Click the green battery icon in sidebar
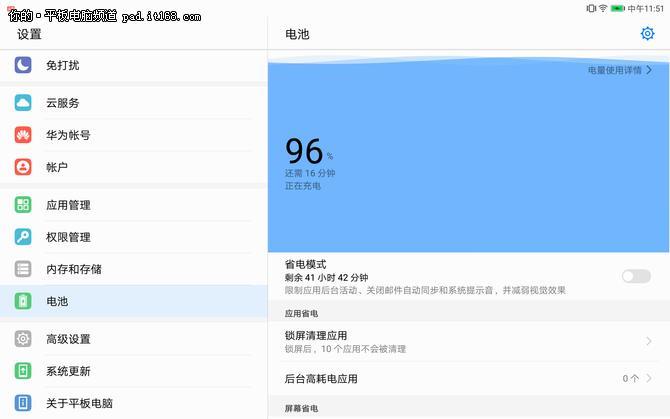The height and width of the screenshot is (419, 670). tap(23, 301)
